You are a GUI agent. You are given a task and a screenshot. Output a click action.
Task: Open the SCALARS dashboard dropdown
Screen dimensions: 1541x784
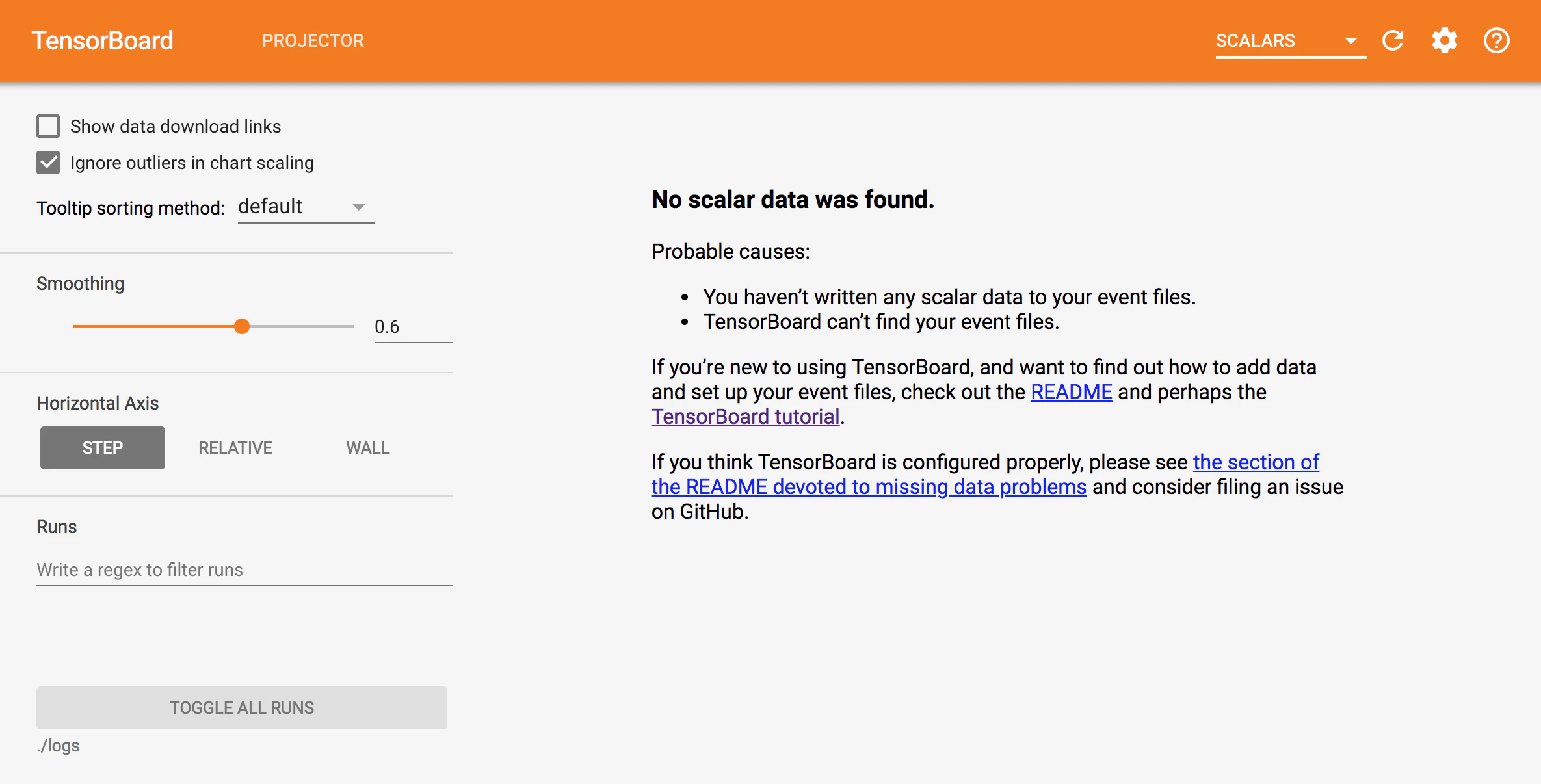click(x=1291, y=41)
